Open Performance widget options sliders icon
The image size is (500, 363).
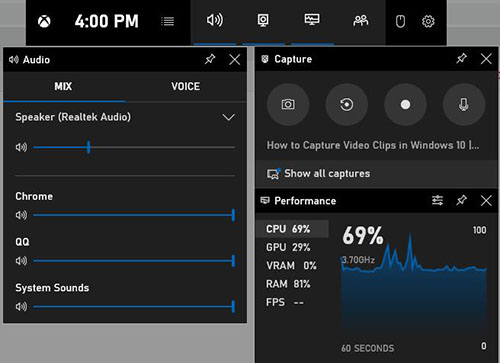pyautogui.click(x=437, y=201)
